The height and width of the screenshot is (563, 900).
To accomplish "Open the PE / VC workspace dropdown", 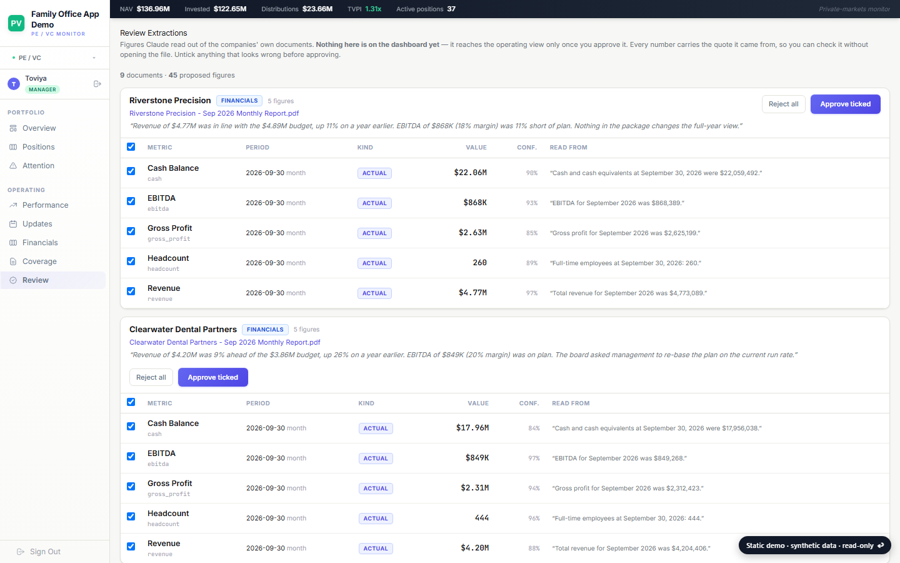I will (x=55, y=57).
